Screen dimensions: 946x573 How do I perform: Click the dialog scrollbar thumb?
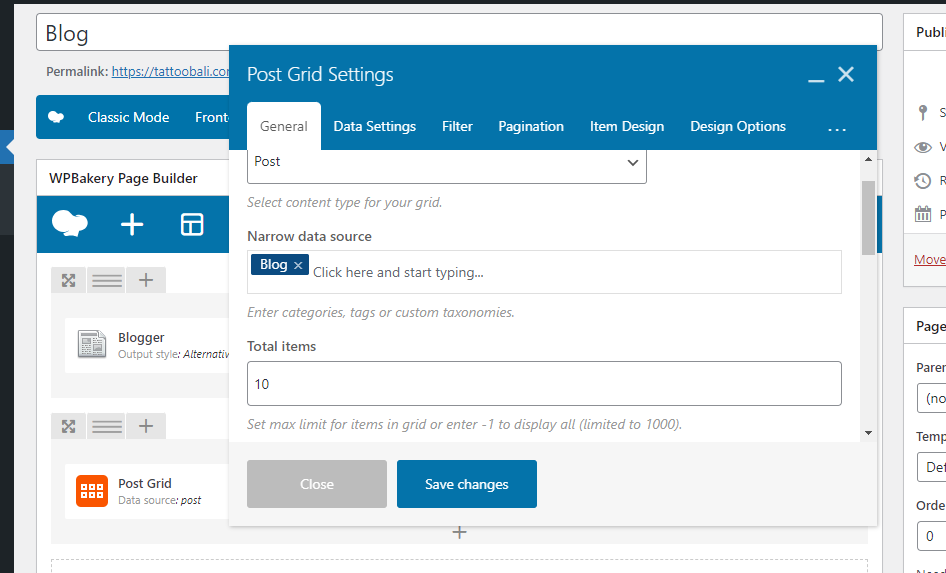(868, 218)
